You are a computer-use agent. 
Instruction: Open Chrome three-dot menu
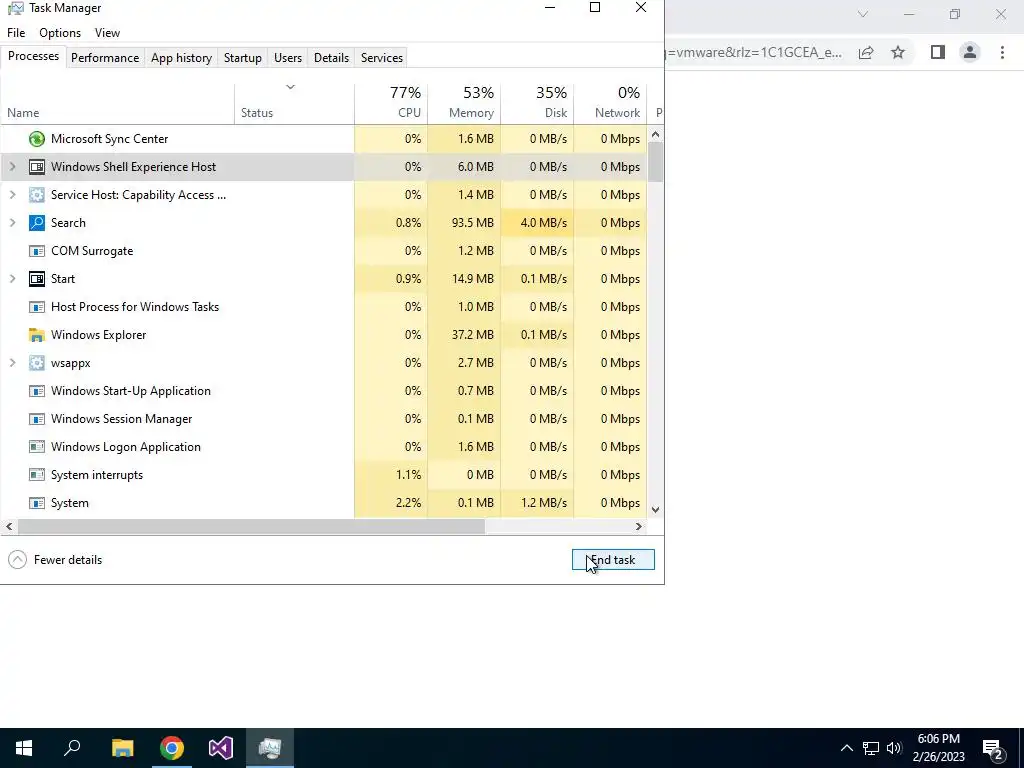(x=1002, y=52)
